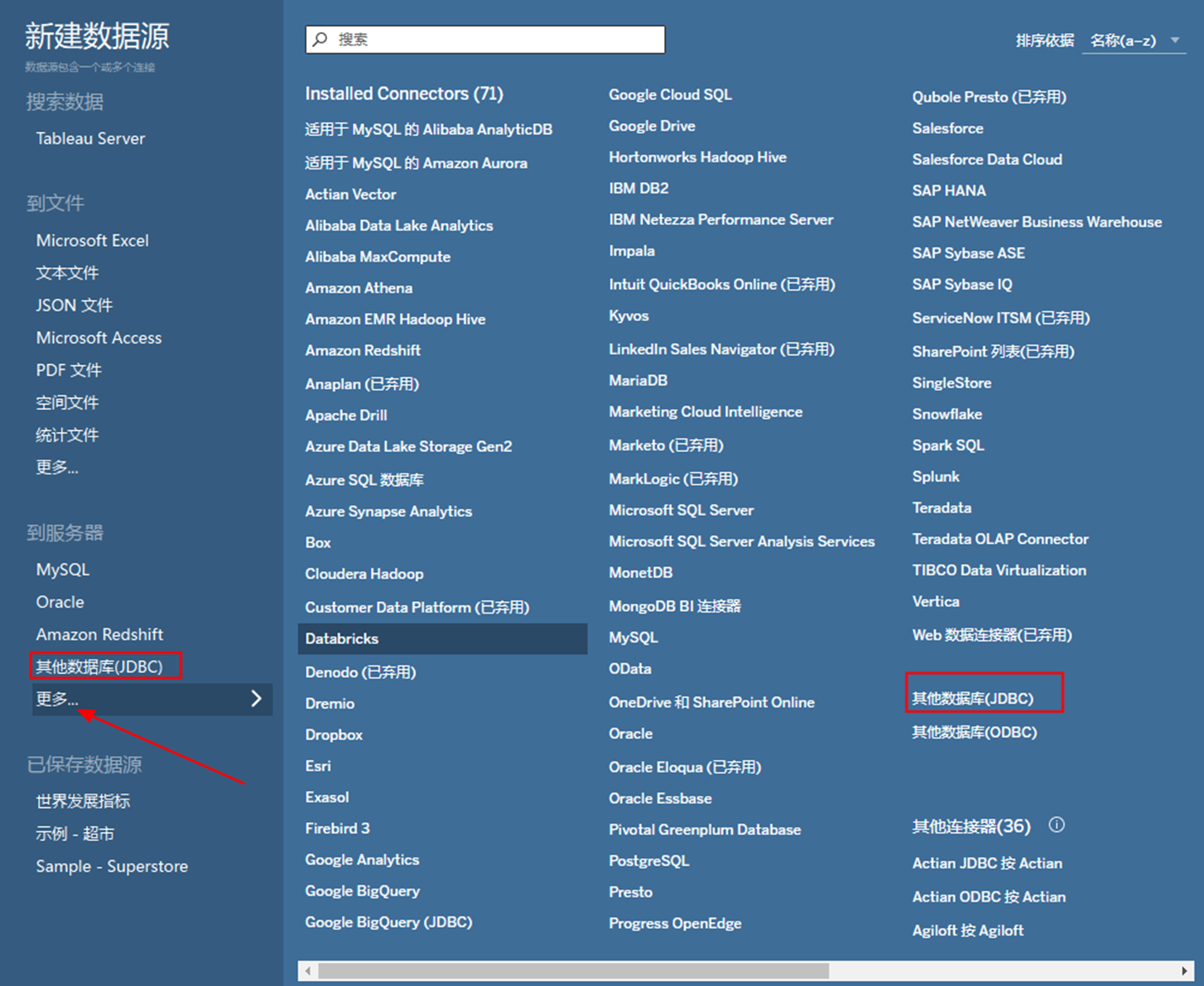The width and height of the screenshot is (1204, 986).
Task: Select Esri connector
Action: (318, 766)
